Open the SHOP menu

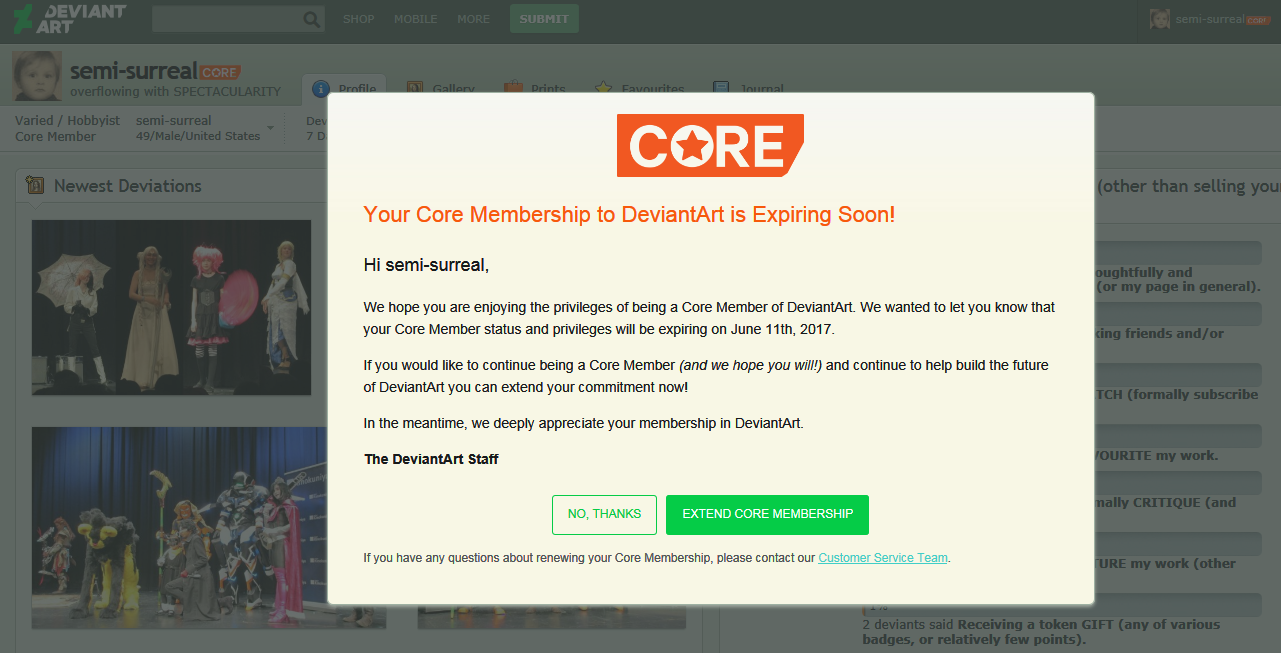point(359,19)
